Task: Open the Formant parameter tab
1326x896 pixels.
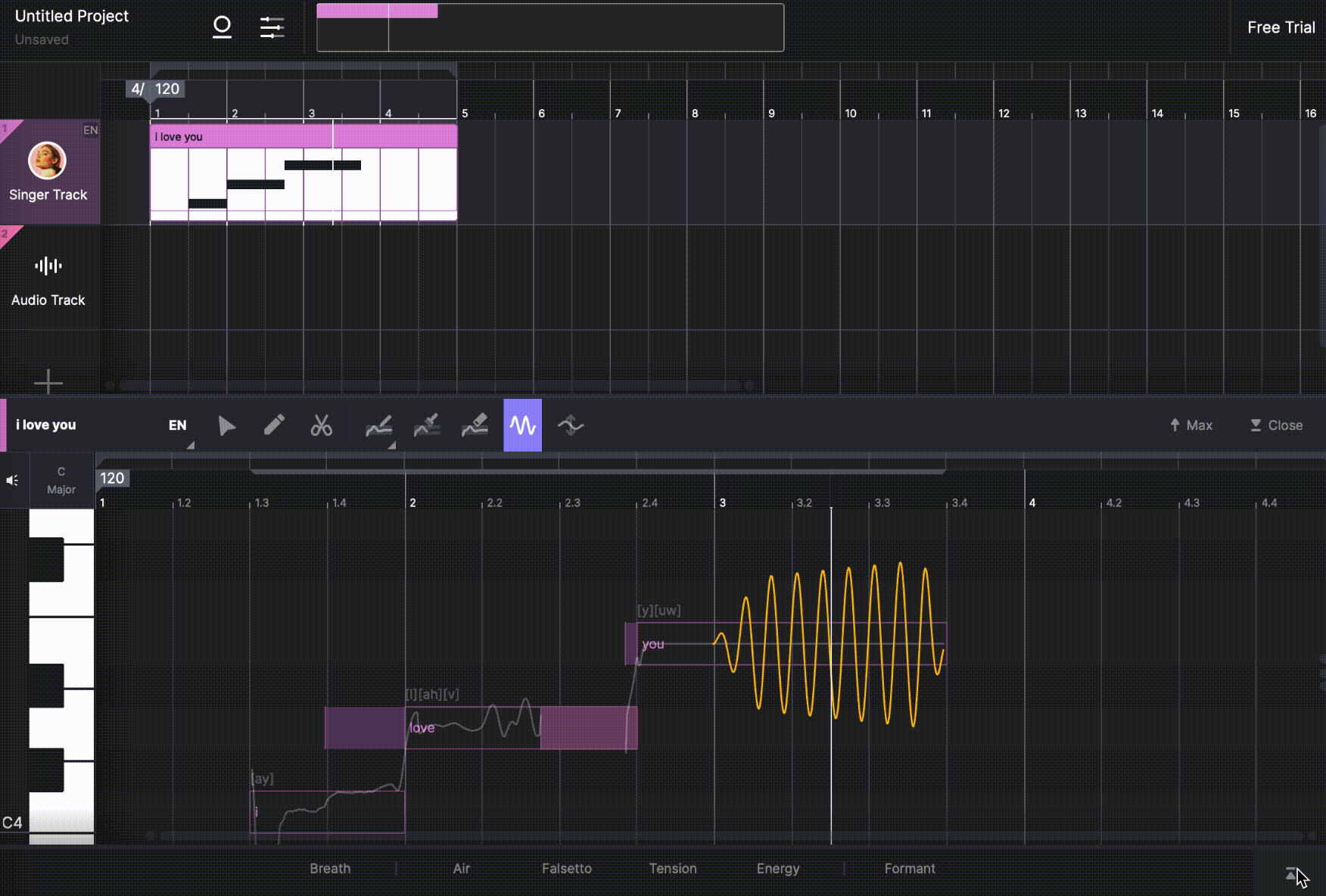Action: [x=910, y=869]
